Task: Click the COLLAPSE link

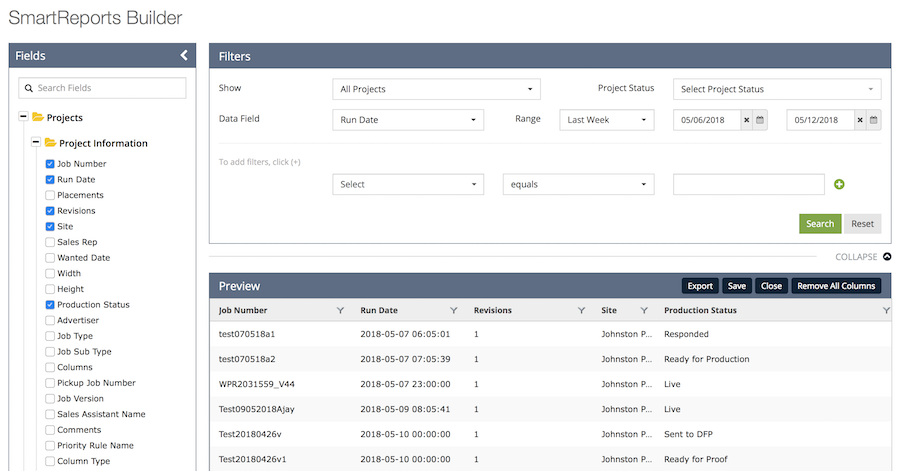Action: pos(856,257)
